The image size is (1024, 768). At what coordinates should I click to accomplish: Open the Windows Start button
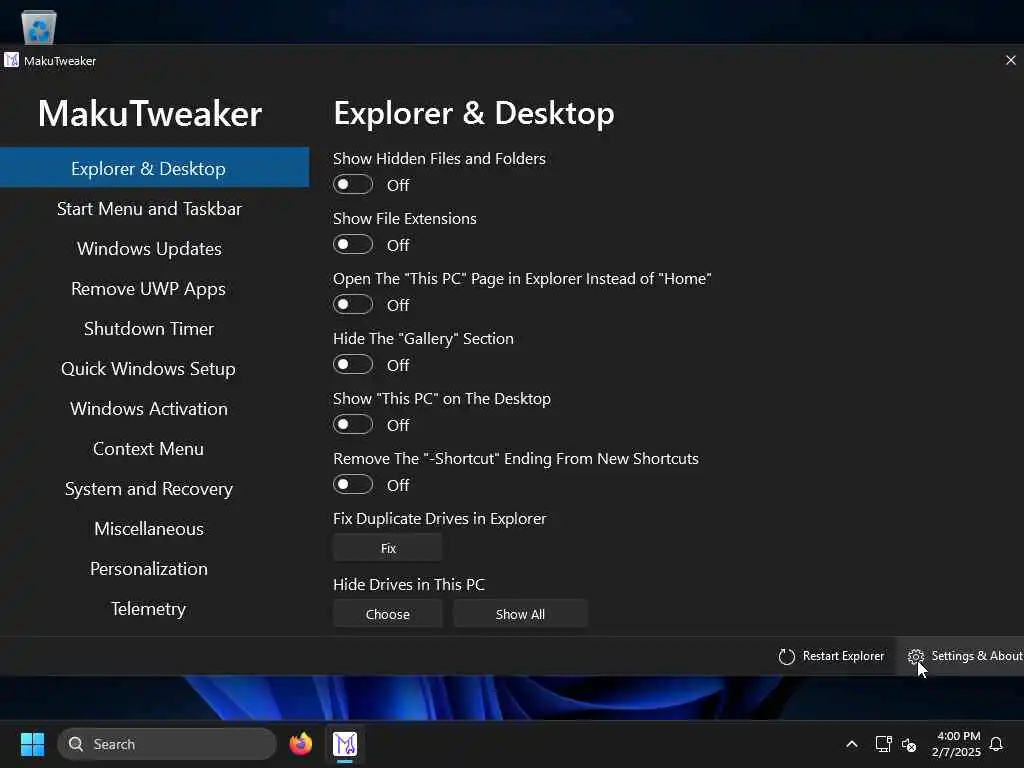tap(32, 744)
